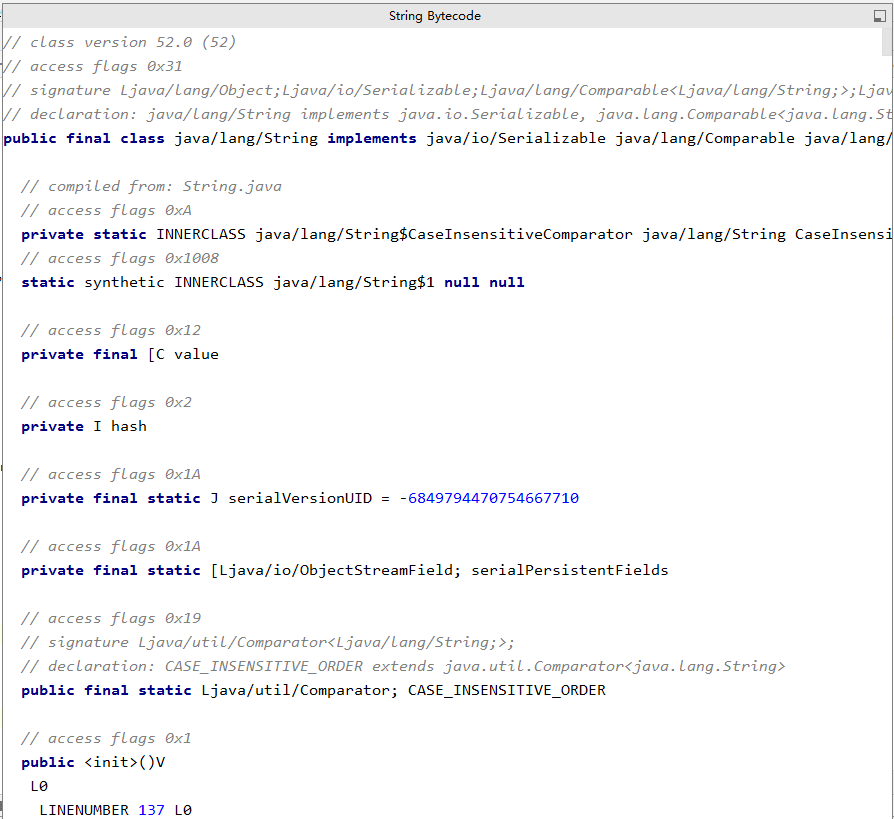Image resolution: width=894 pixels, height=819 pixels.
Task: Click the 'I hash' field declaration
Action: tap(119, 426)
